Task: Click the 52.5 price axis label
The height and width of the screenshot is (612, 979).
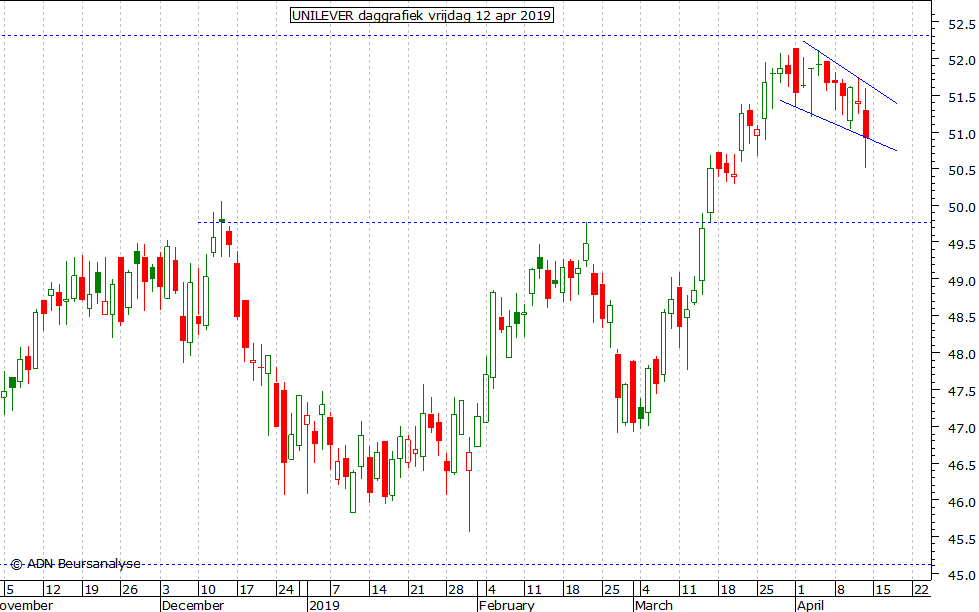Action: click(x=962, y=24)
